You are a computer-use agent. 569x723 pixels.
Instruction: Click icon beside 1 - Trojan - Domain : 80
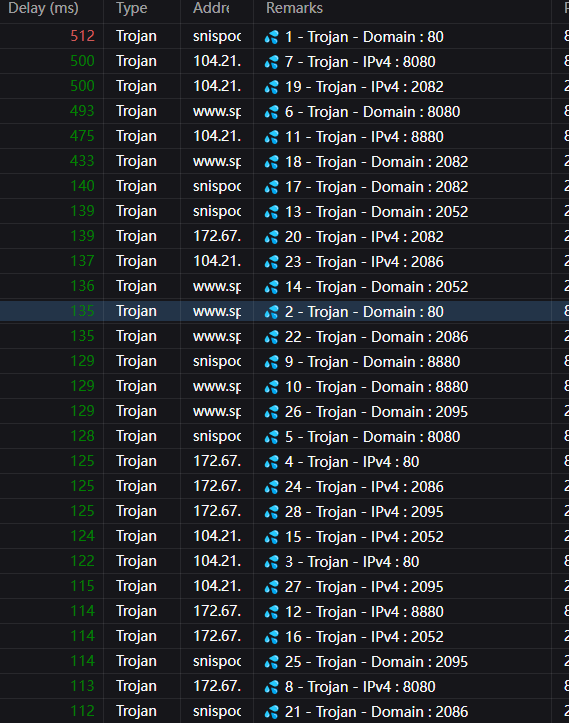point(272,37)
